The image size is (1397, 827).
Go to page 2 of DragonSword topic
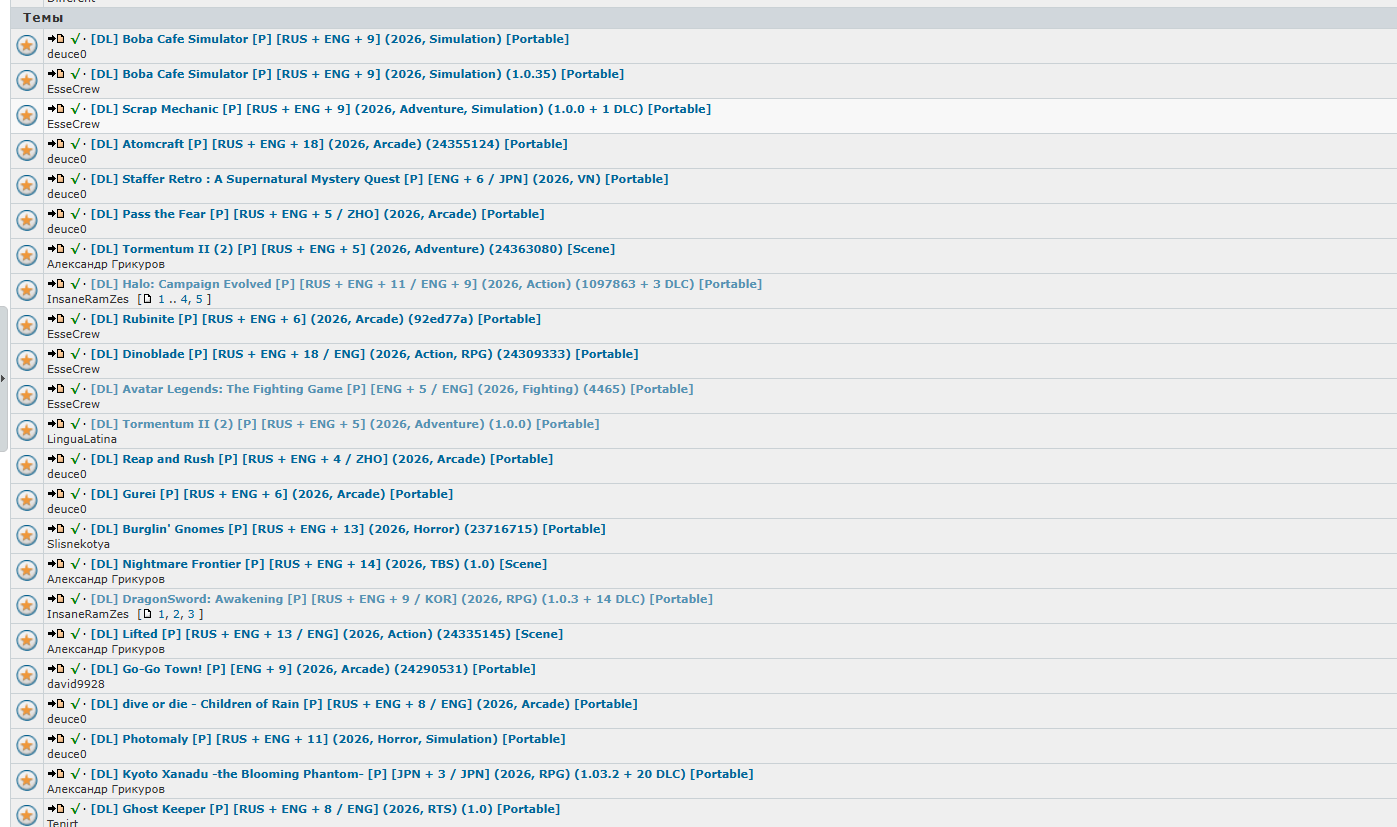click(176, 614)
